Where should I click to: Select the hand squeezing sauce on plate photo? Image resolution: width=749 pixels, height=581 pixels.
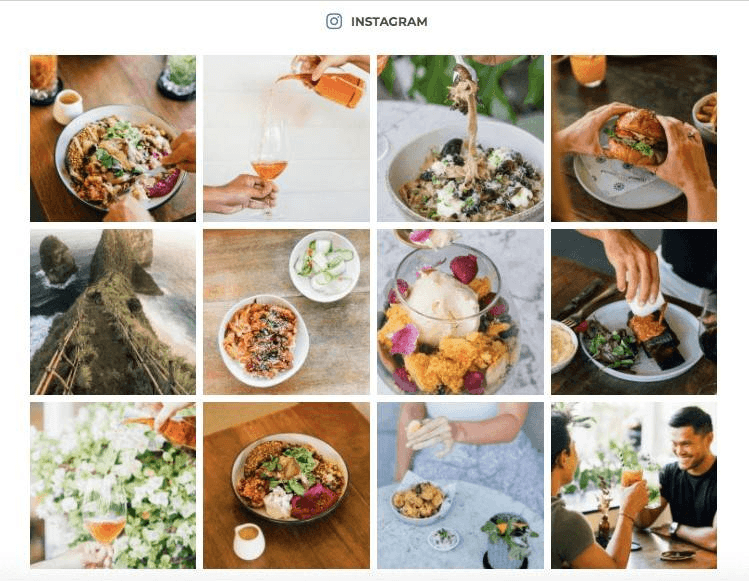[x=634, y=312]
